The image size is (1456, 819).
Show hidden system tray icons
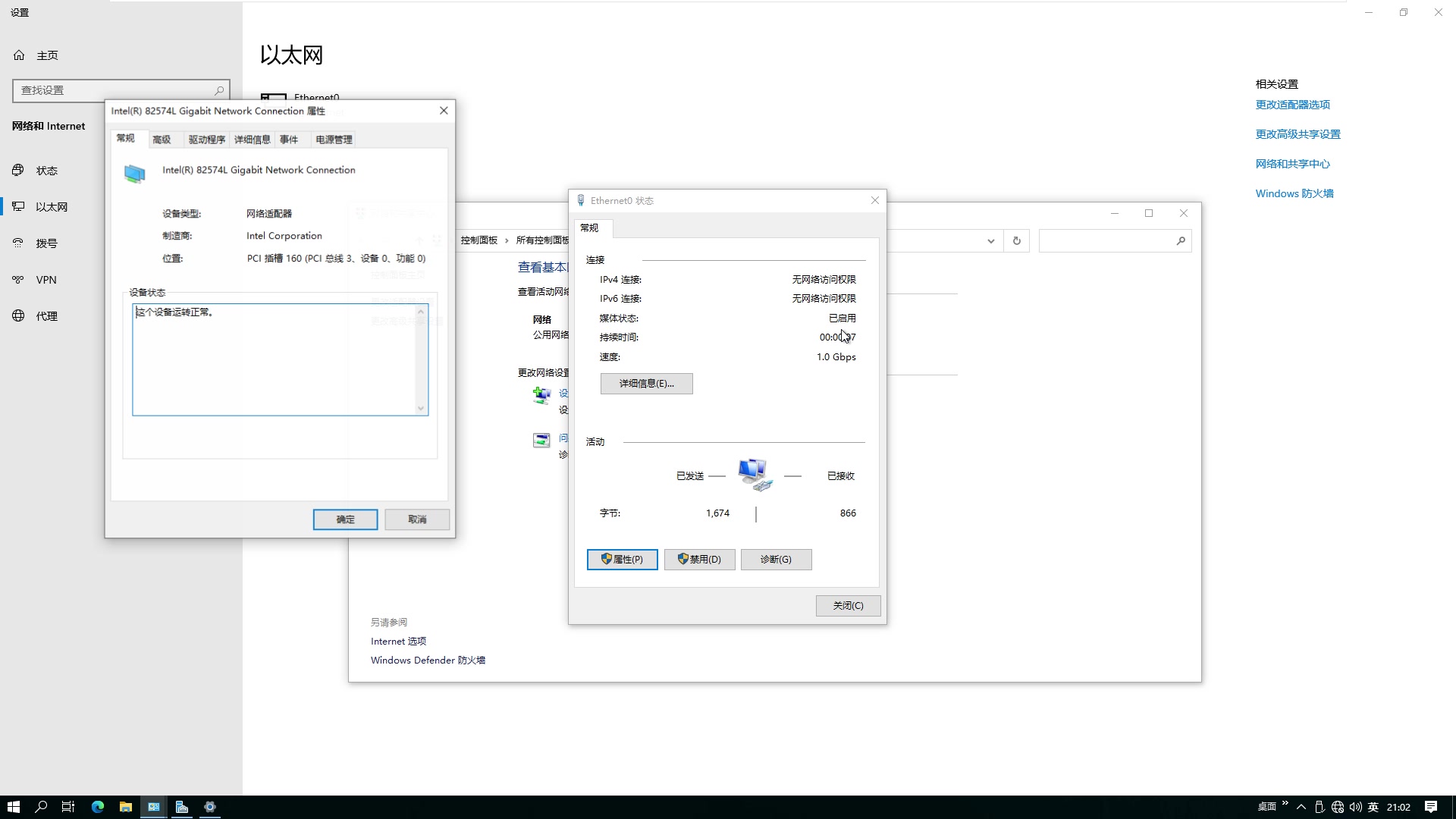[x=1301, y=807]
